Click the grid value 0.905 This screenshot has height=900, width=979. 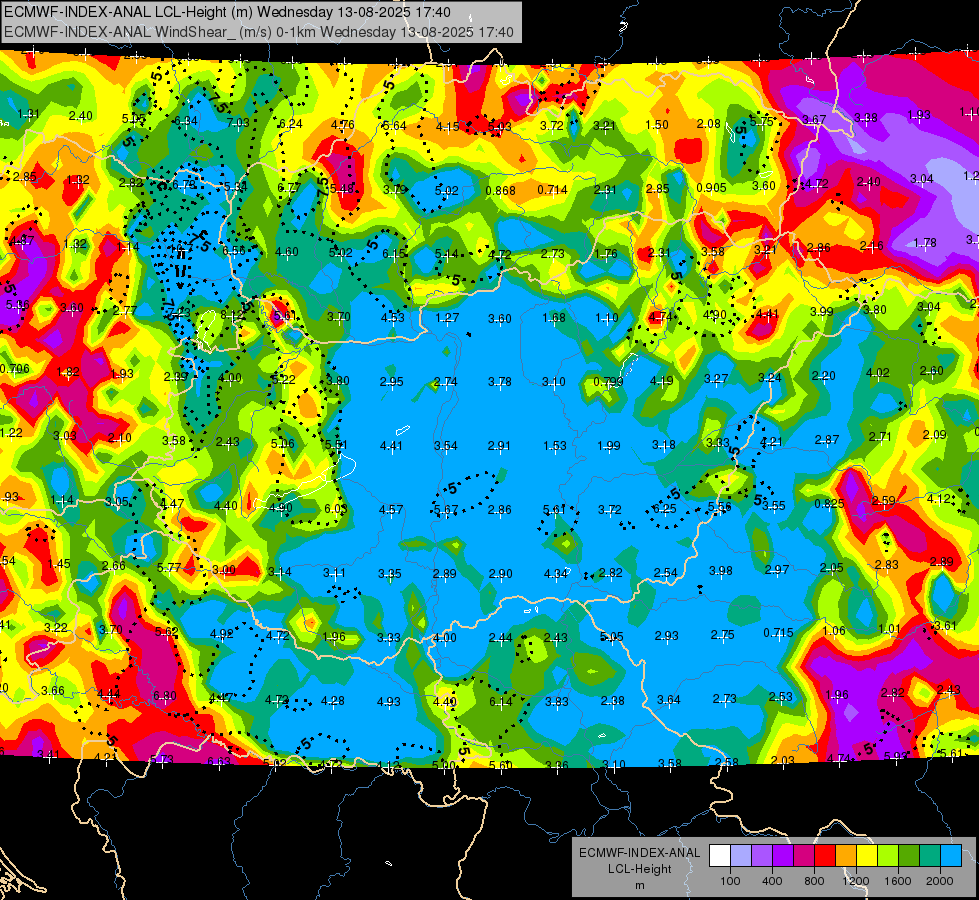click(x=711, y=187)
